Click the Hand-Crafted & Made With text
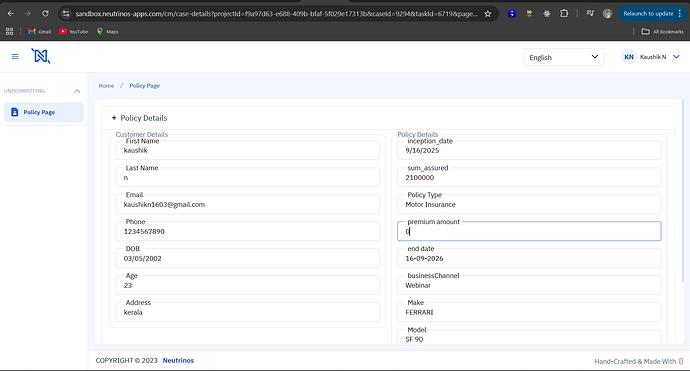This screenshot has height=371, width=690. [635, 361]
